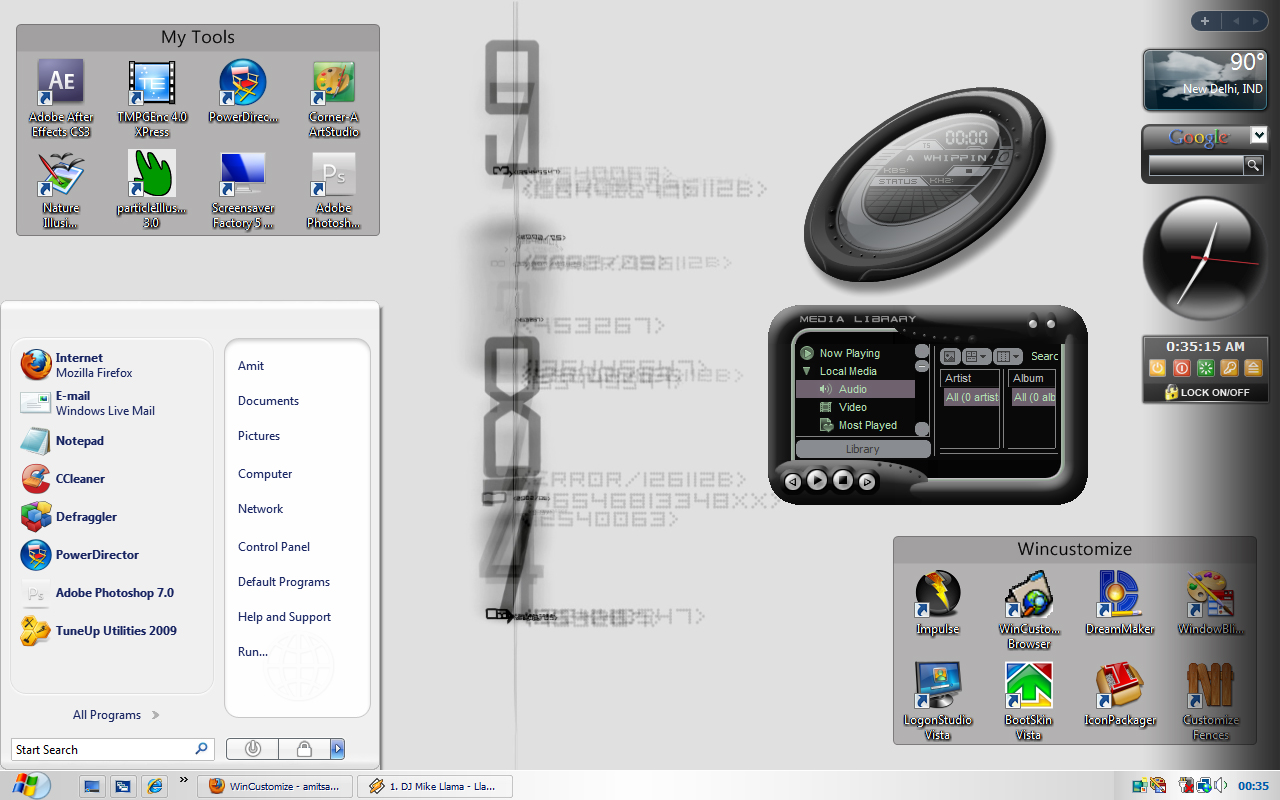Open Pictures from Start menu
The width and height of the screenshot is (1280, 800).
point(259,436)
